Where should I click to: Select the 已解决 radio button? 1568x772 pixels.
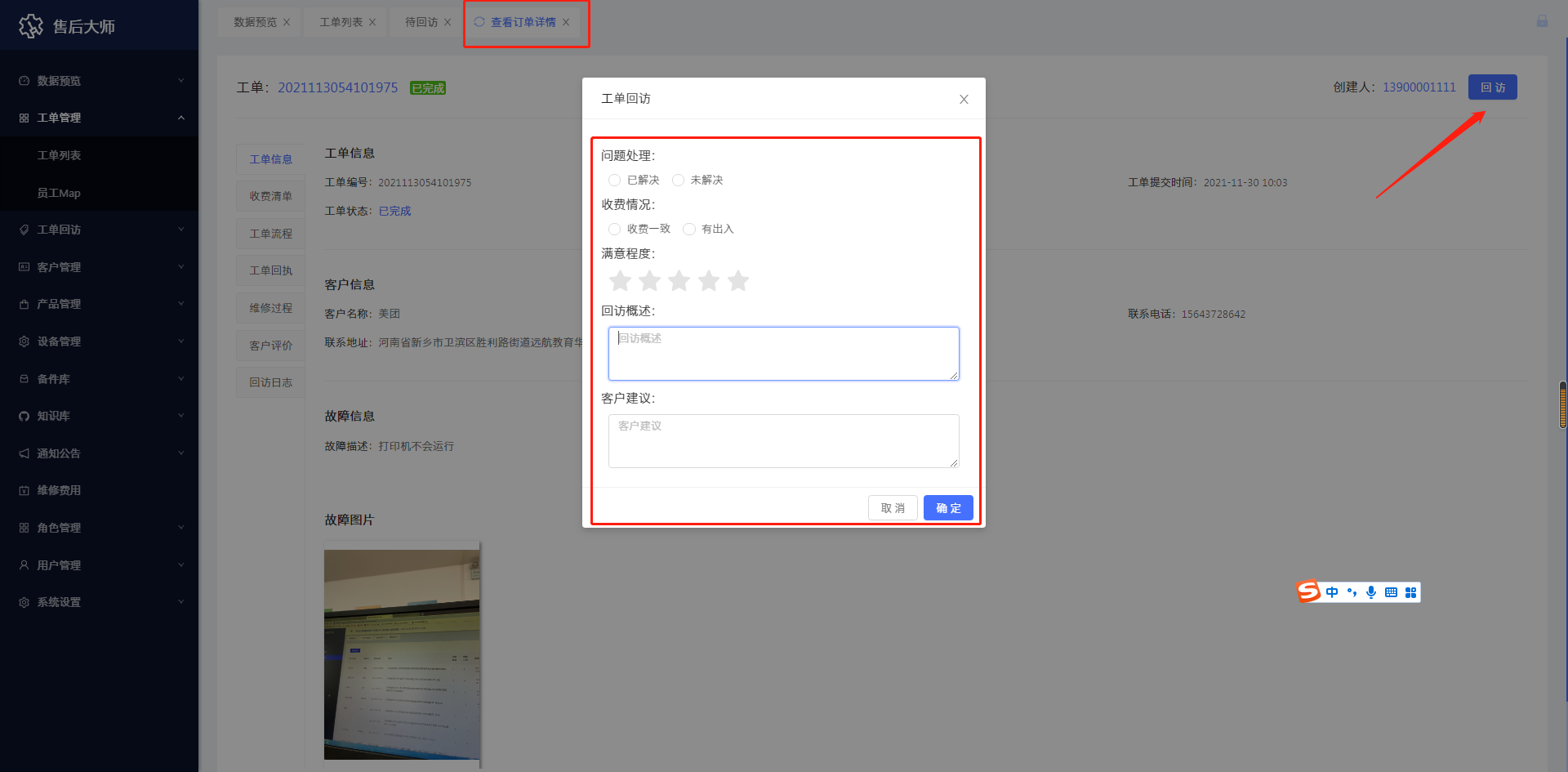pyautogui.click(x=614, y=180)
